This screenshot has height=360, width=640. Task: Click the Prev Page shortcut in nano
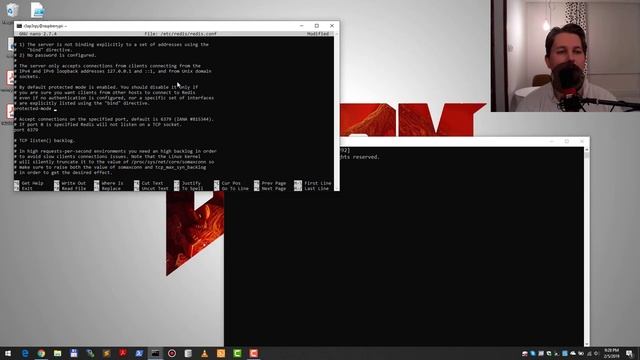pyautogui.click(x=270, y=183)
